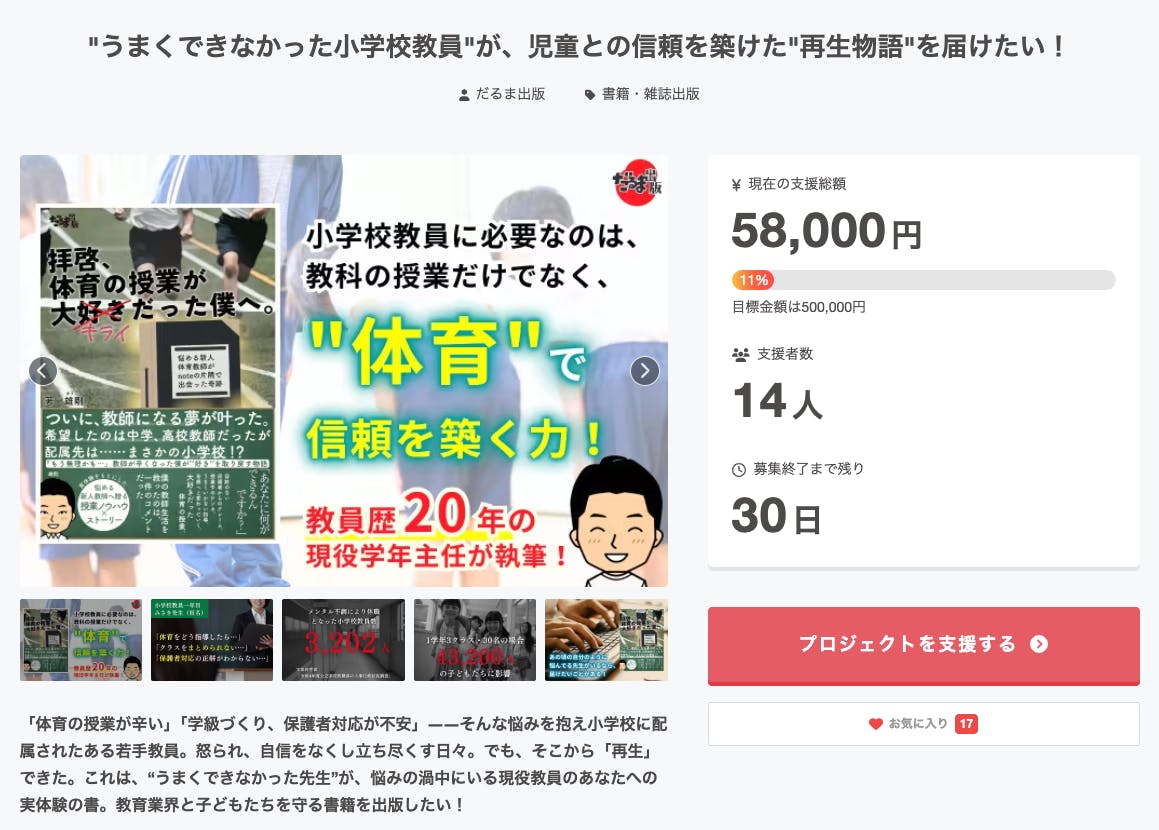Viewport: 1159px width, 830px height.
Task: Click the heart icon on the favorite button
Action: click(875, 724)
